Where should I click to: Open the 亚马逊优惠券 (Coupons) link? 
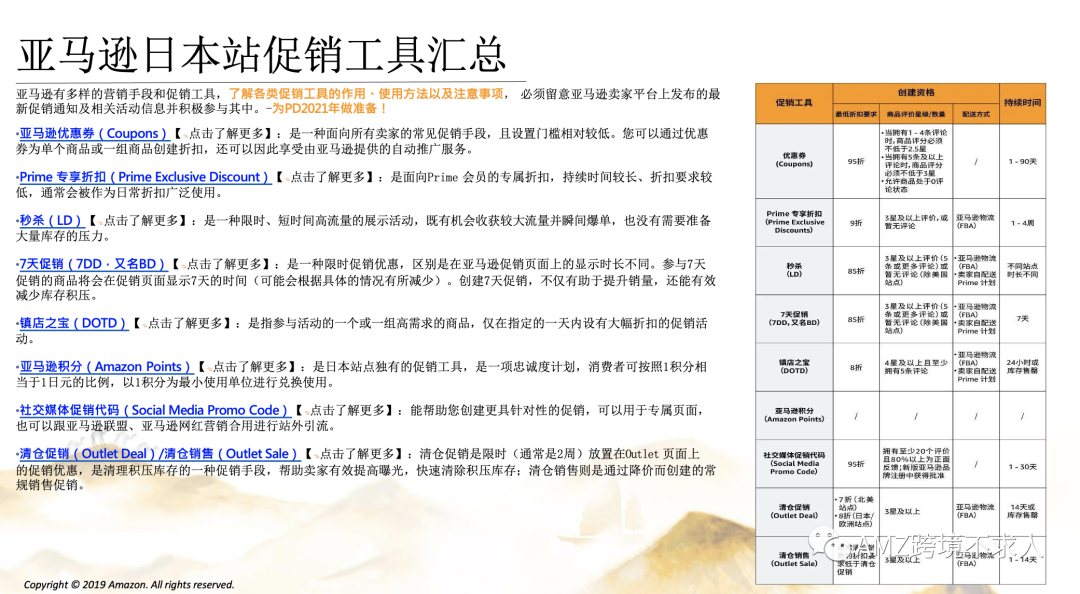pos(93,134)
